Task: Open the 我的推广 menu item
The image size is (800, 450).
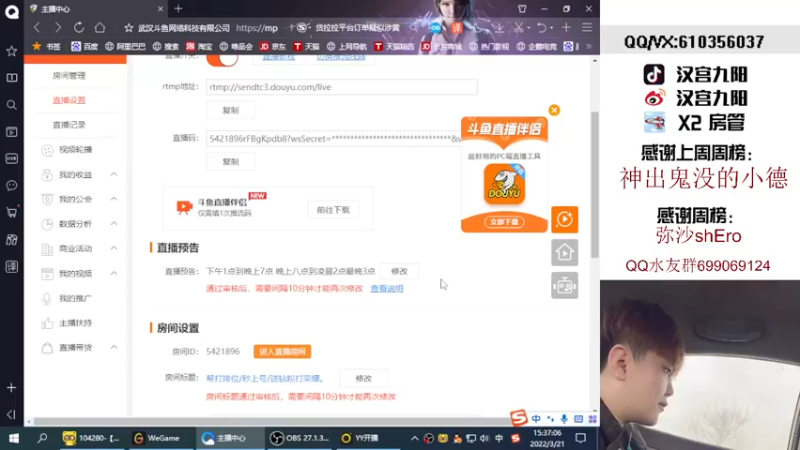Action: point(75,298)
